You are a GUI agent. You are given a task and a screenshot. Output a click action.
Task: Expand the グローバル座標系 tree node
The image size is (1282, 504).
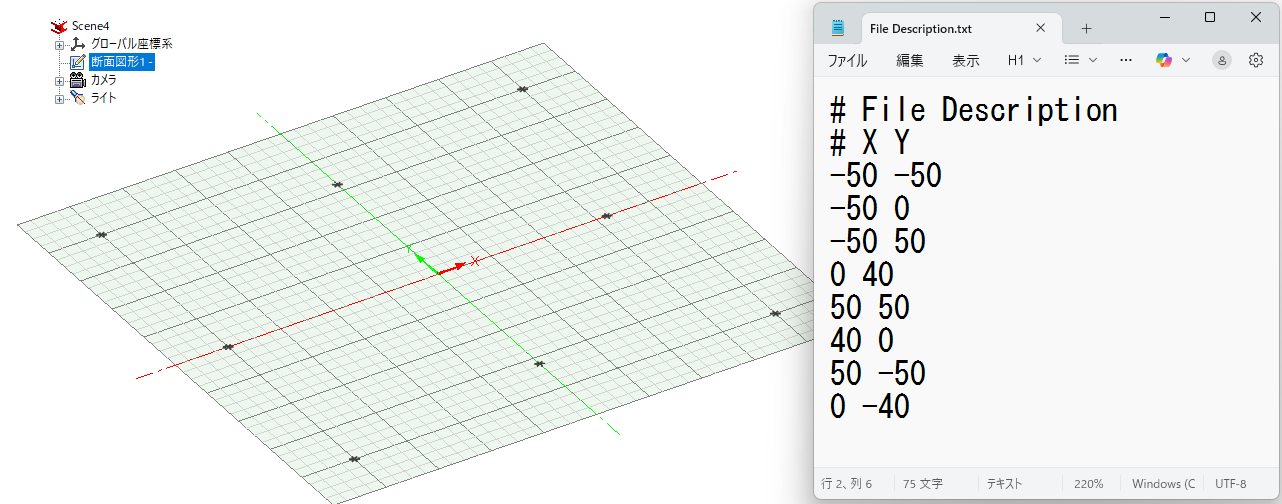(59, 45)
